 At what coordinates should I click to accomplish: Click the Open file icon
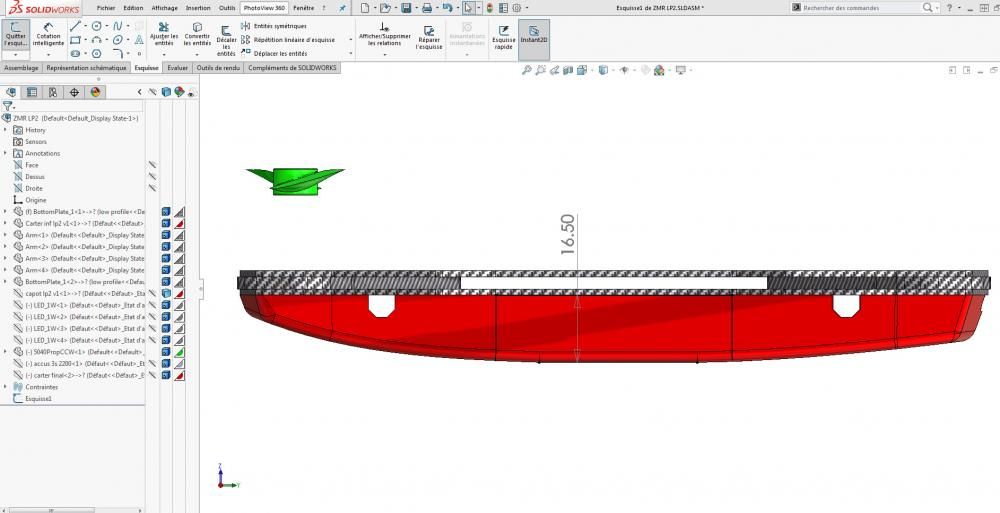coord(385,8)
